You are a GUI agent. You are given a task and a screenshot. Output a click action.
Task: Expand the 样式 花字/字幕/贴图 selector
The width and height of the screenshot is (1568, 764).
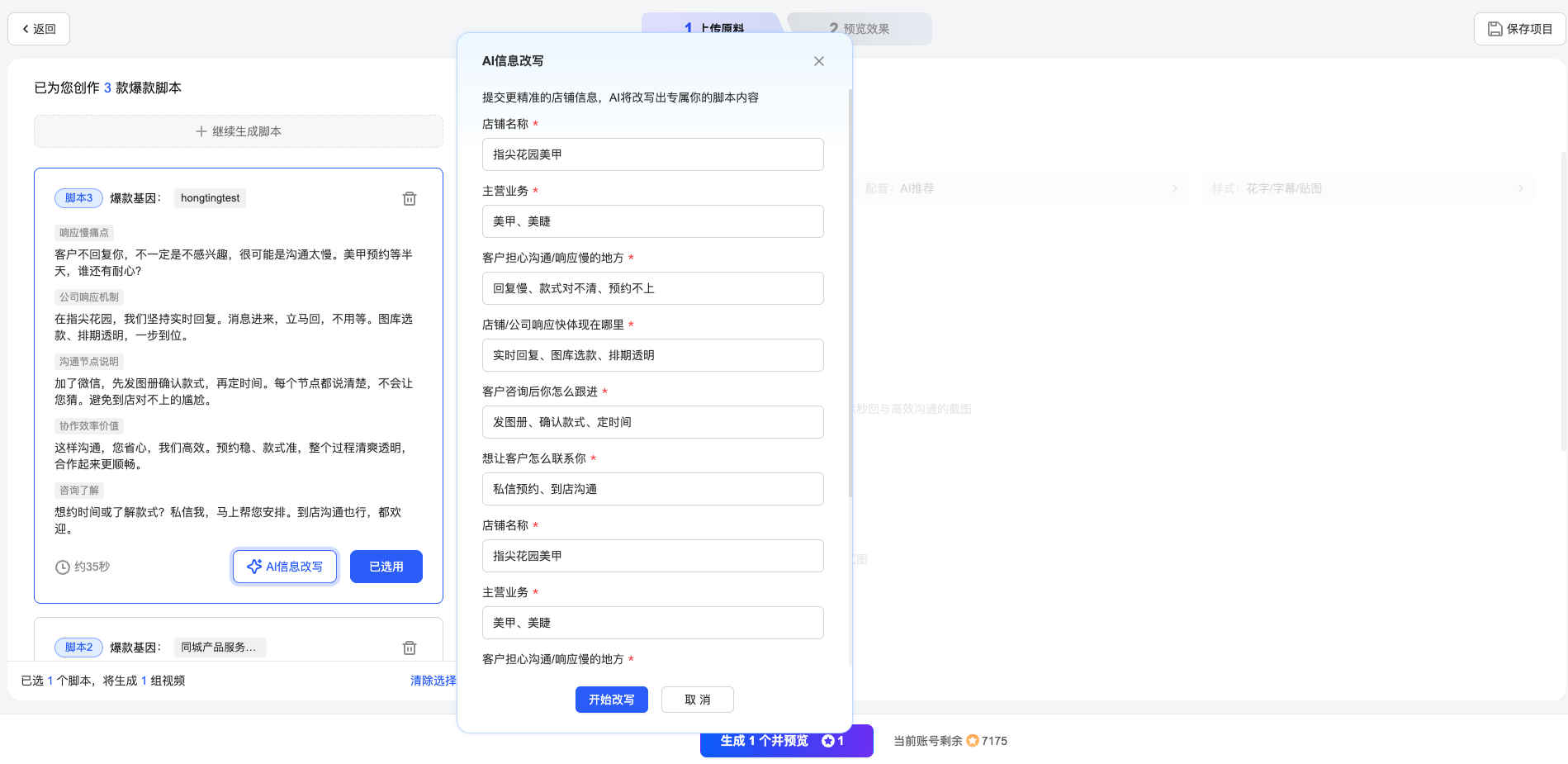tap(1368, 188)
